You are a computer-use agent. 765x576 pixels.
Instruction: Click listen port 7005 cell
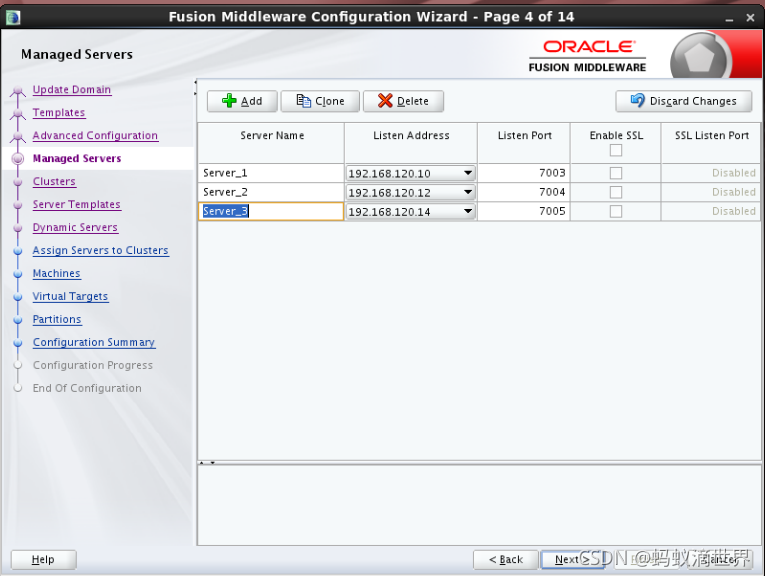tap(523, 211)
